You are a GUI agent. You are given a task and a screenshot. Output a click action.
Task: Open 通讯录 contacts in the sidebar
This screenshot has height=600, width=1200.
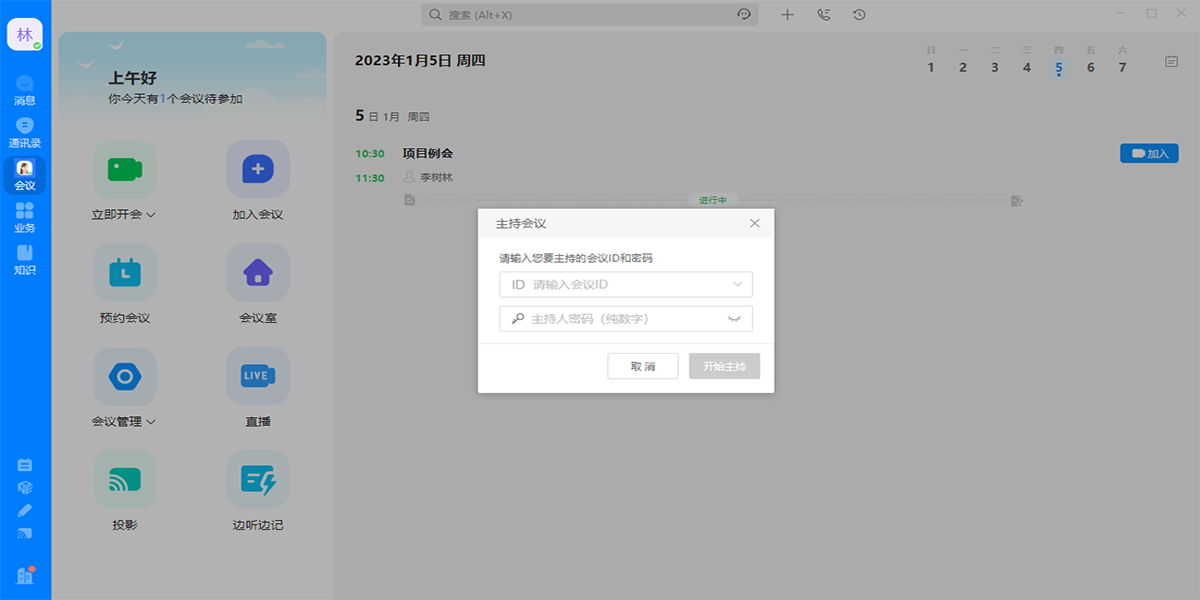tap(25, 130)
